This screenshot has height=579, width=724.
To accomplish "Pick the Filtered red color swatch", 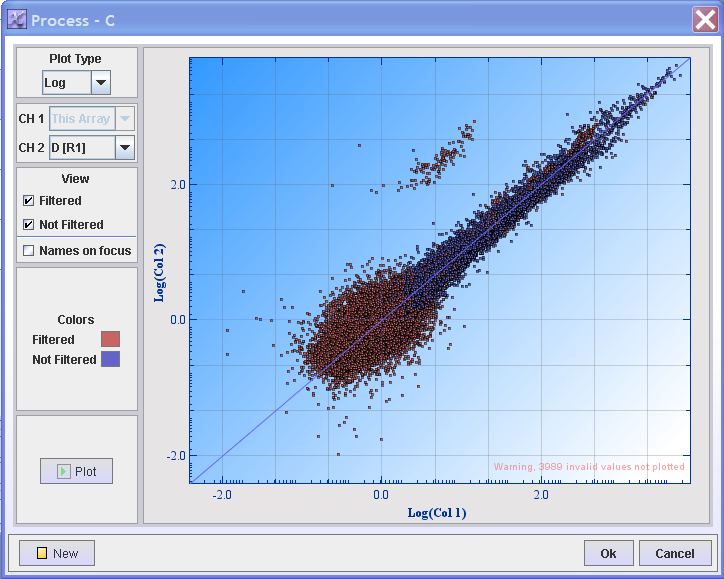I will pos(110,339).
